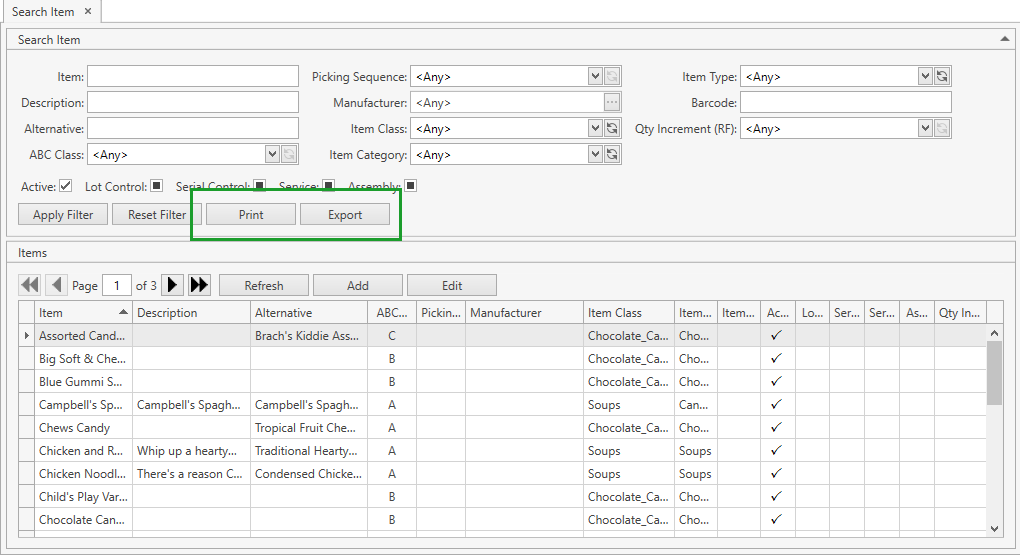
Task: Collapse the Search Item panel
Action: (1004, 39)
